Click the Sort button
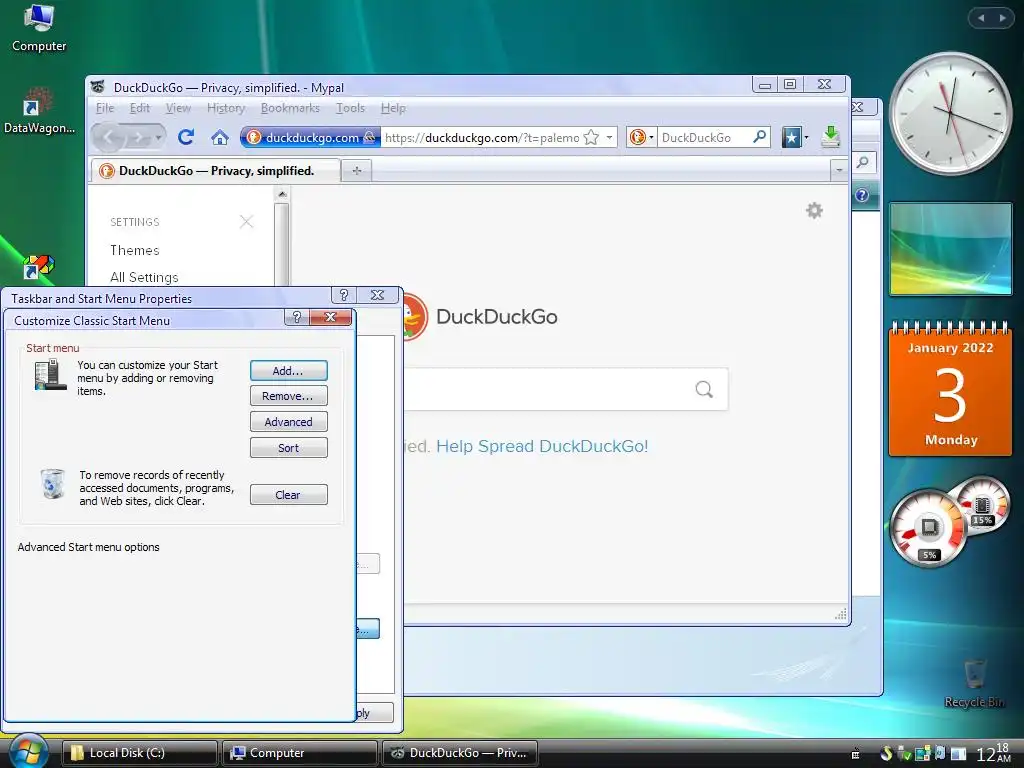 (x=288, y=448)
